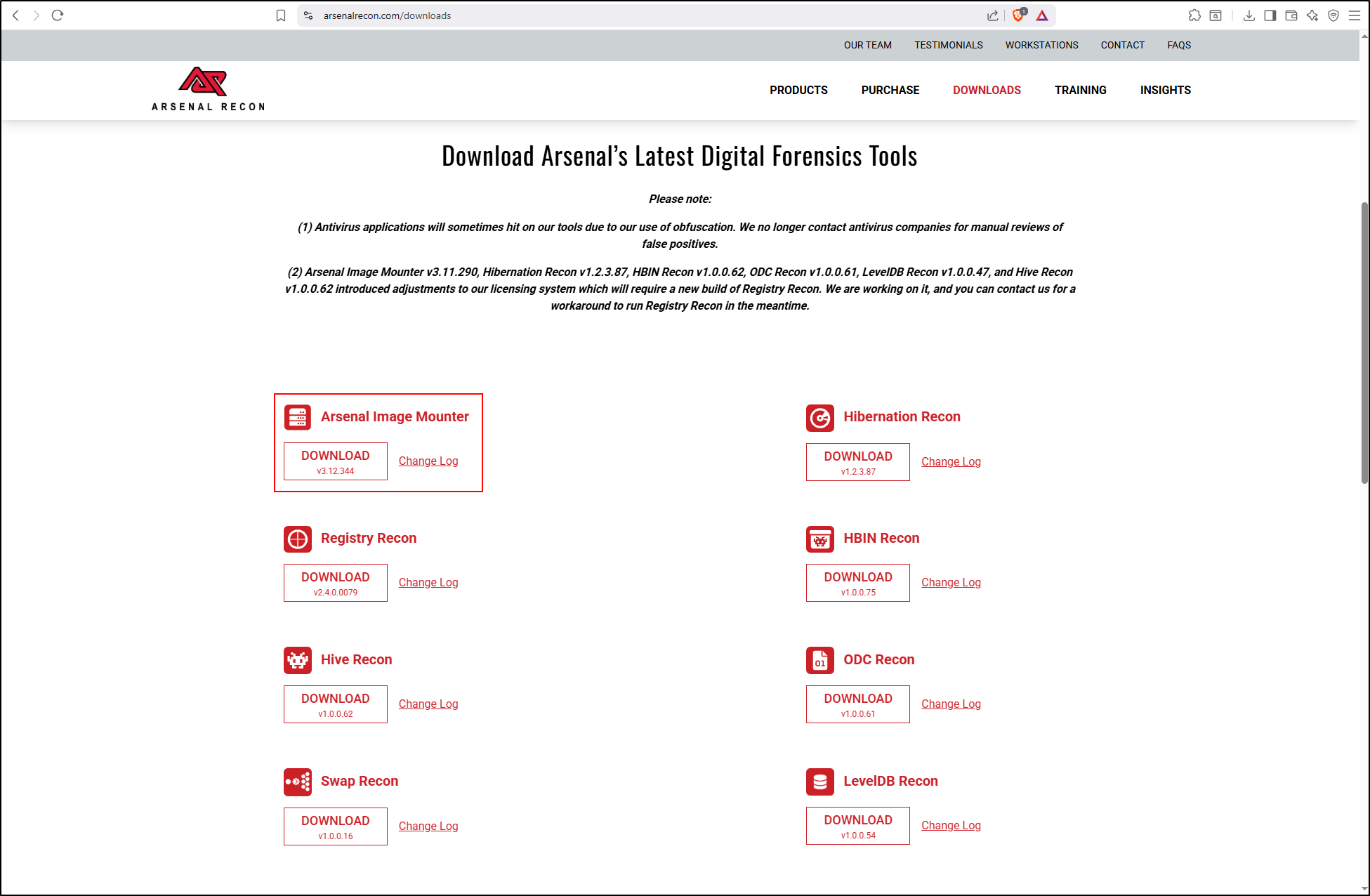Click the Hive Recon invader icon

pos(298,660)
